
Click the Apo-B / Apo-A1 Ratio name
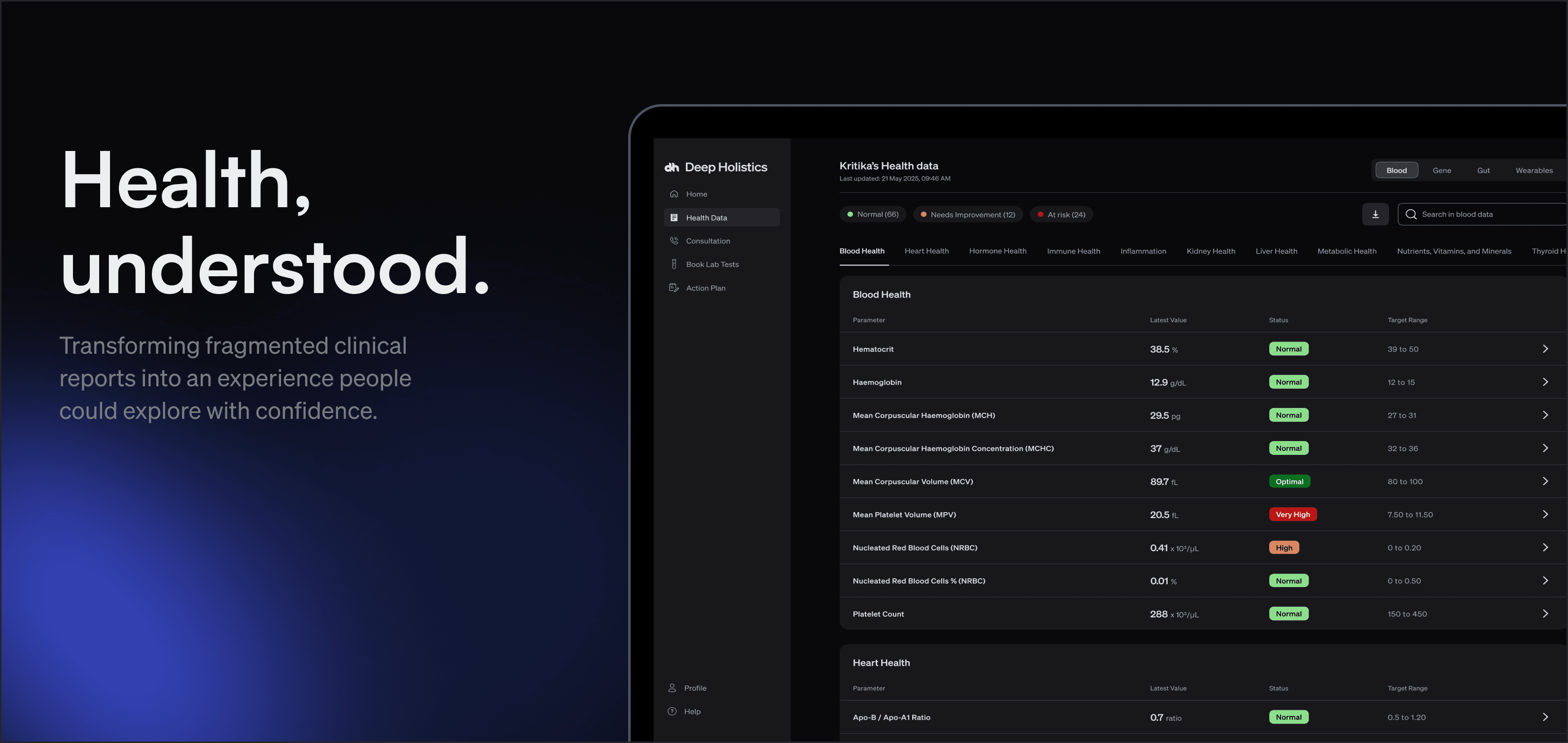coord(891,717)
